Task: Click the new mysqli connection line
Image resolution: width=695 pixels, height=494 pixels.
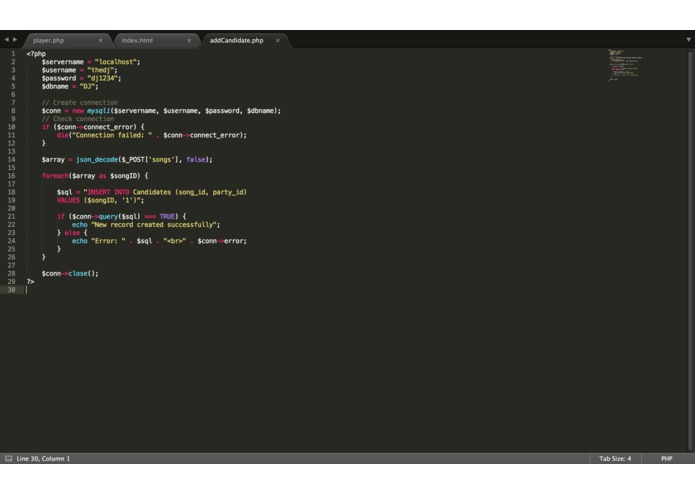Action: tap(161, 111)
